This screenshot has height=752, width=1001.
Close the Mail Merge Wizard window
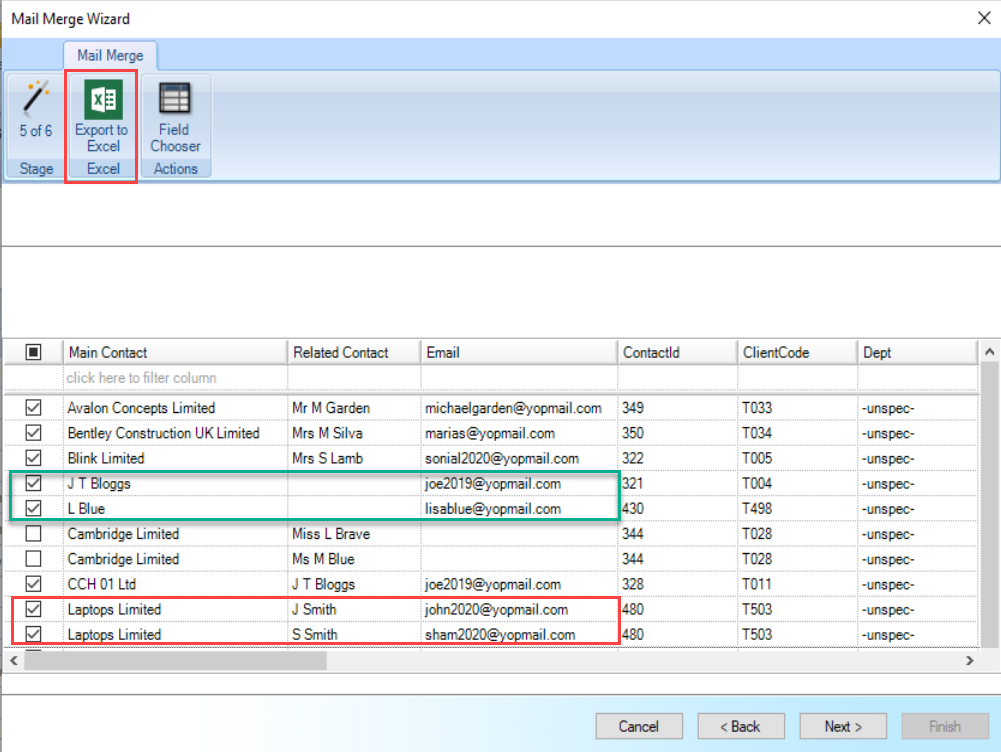pyautogui.click(x=984, y=18)
